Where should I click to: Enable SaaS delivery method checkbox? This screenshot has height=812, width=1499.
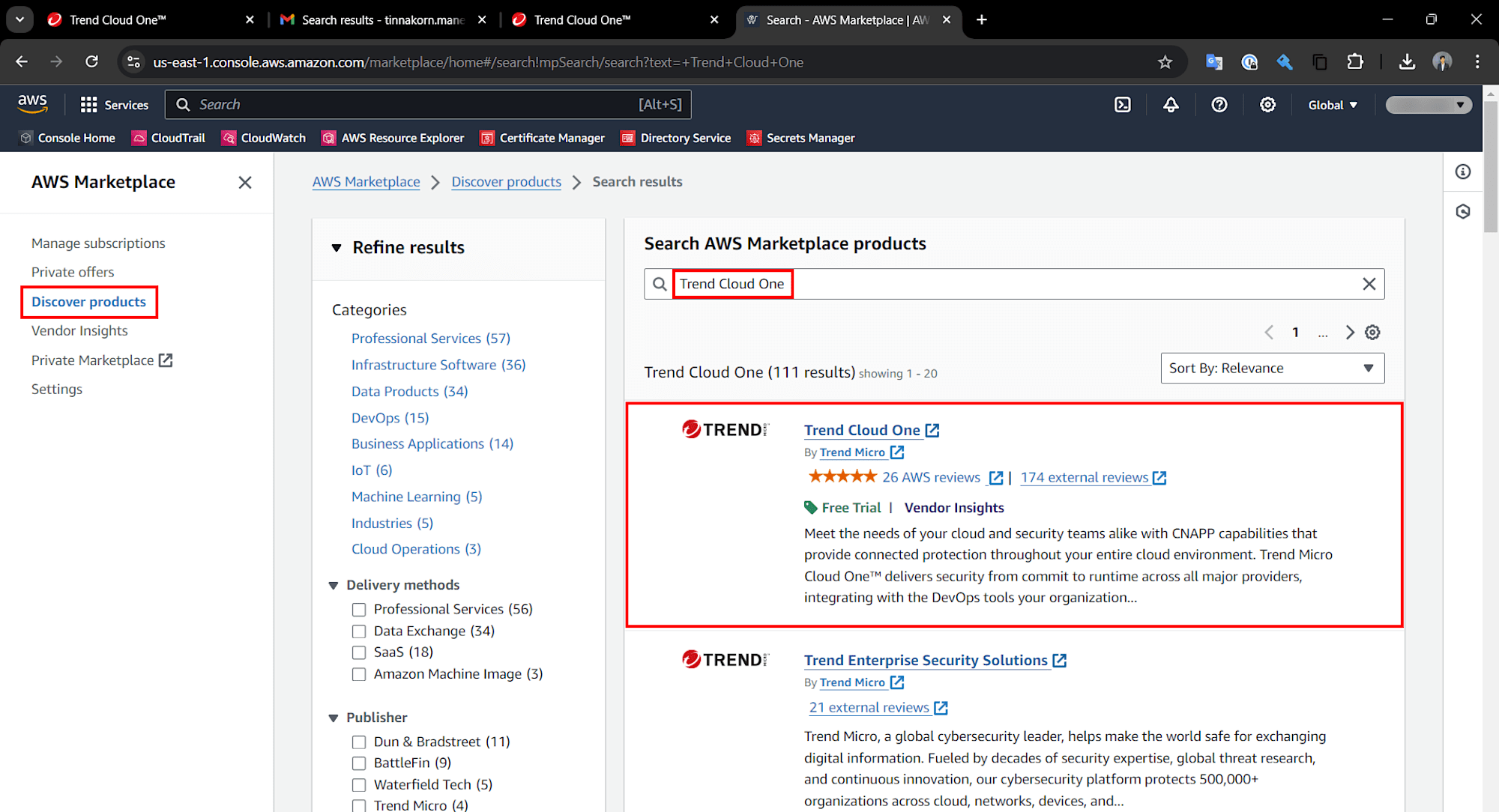click(x=359, y=651)
